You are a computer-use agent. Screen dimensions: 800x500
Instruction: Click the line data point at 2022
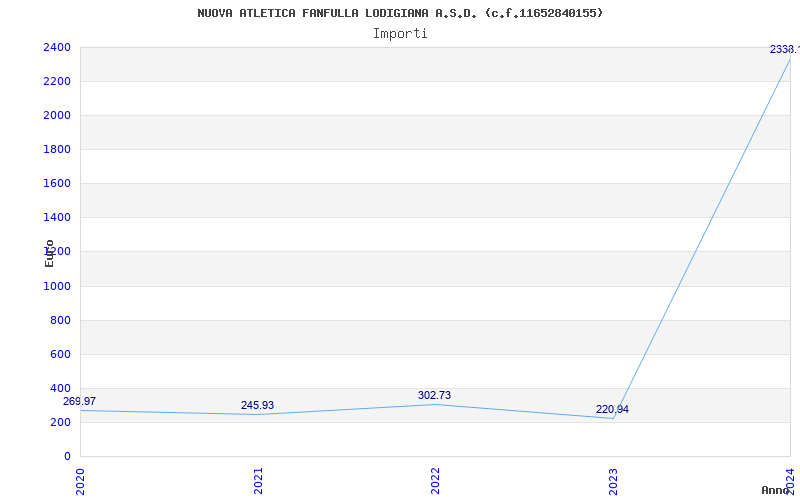pos(435,405)
